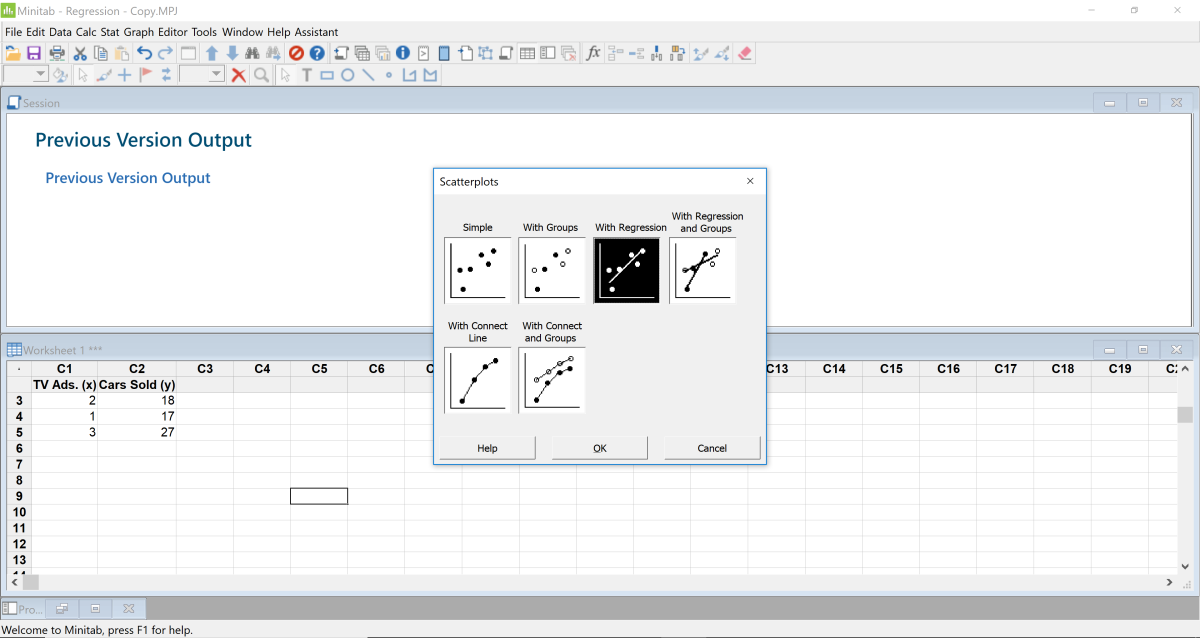Click the Save Project floppy disk icon

tap(33, 53)
